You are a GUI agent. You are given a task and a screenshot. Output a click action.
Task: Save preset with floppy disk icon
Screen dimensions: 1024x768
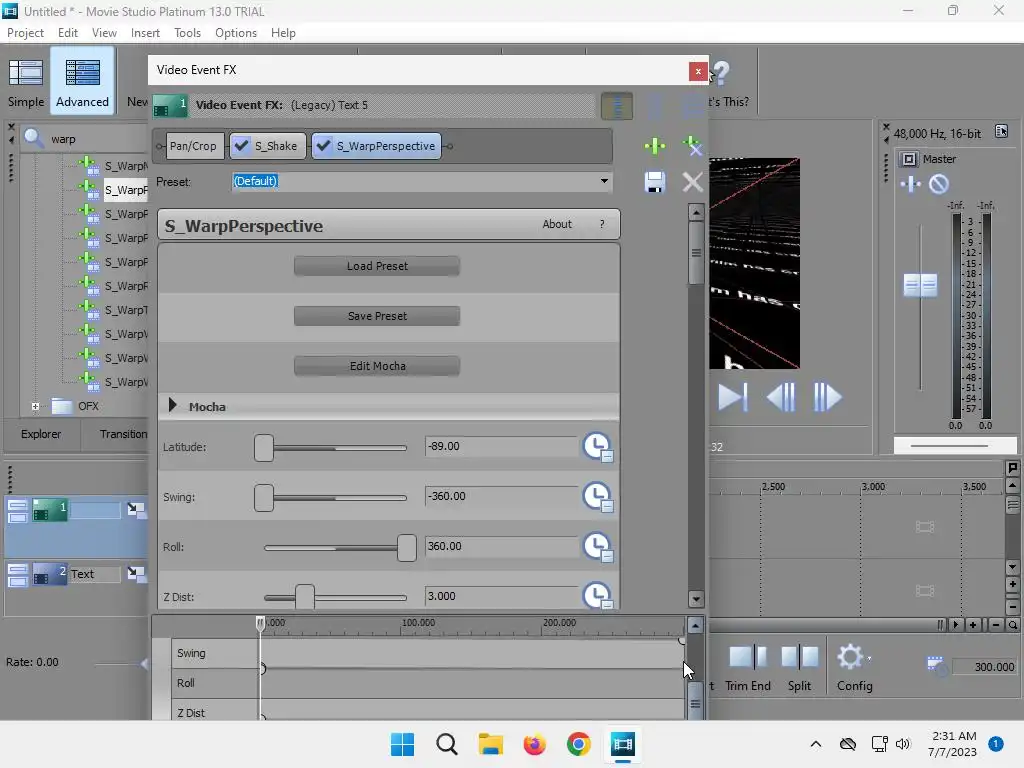654,182
